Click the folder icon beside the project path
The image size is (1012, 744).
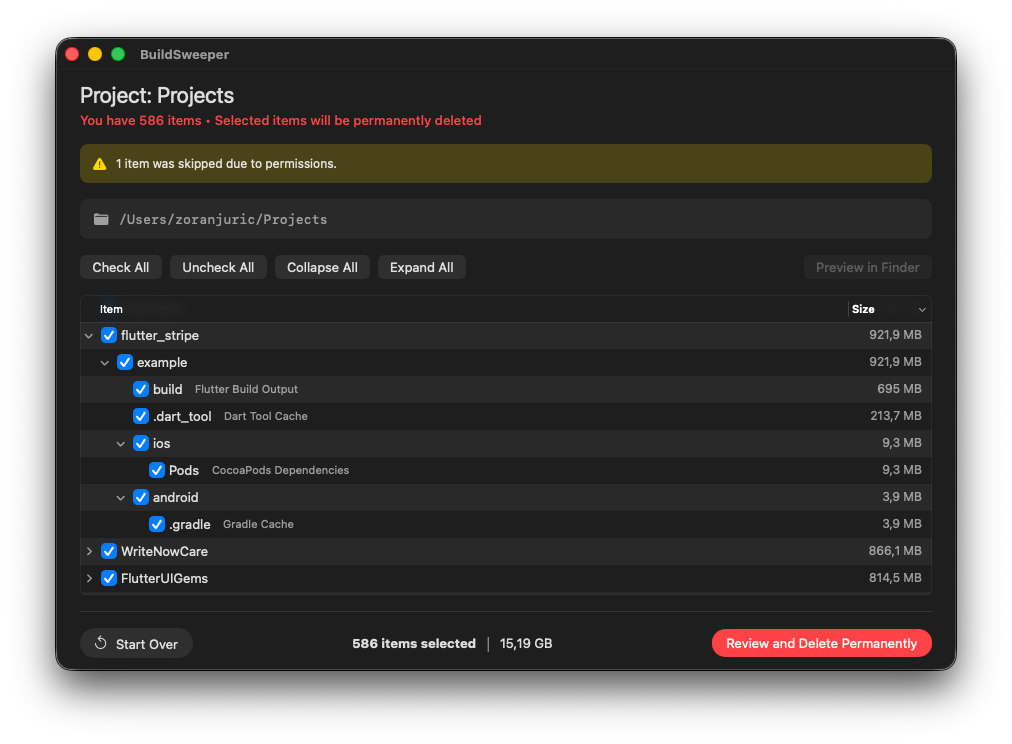pyautogui.click(x=101, y=219)
